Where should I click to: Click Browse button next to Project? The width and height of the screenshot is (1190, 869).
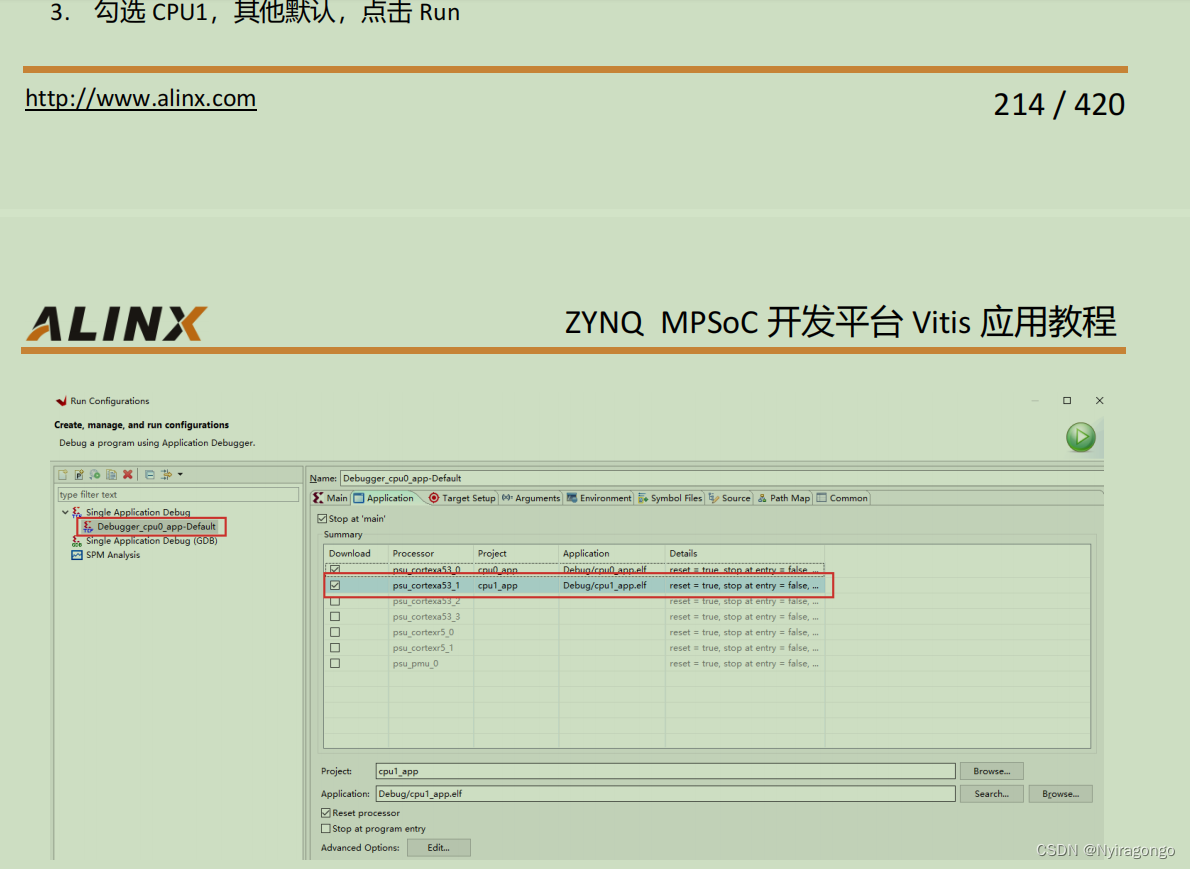tap(991, 771)
